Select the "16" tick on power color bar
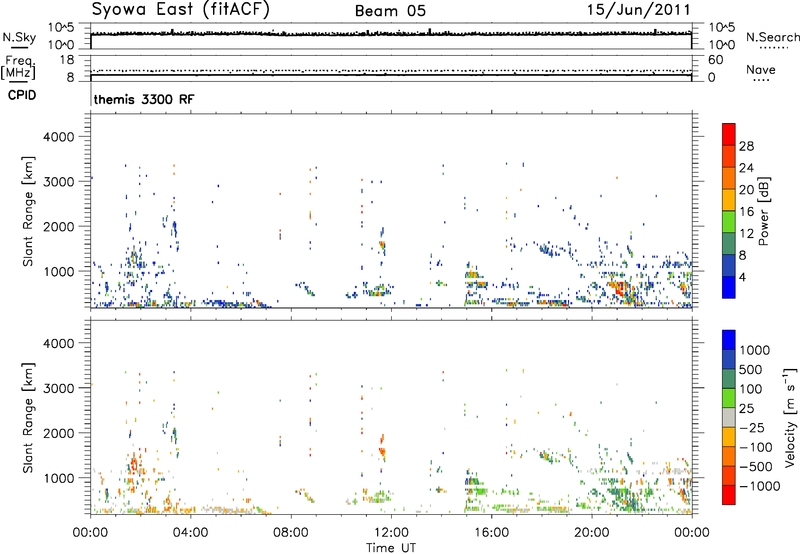 pyautogui.click(x=746, y=212)
